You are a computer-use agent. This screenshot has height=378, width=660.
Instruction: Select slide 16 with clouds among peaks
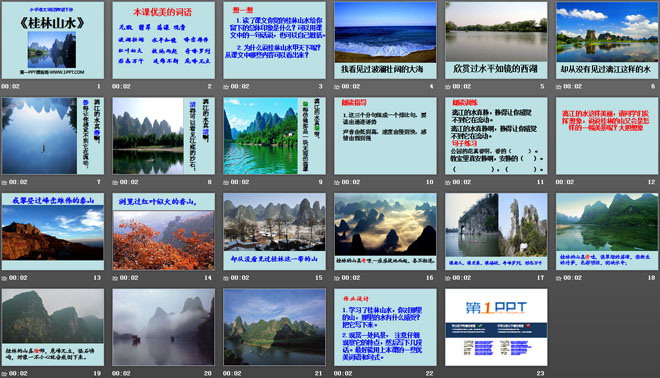pos(385,232)
